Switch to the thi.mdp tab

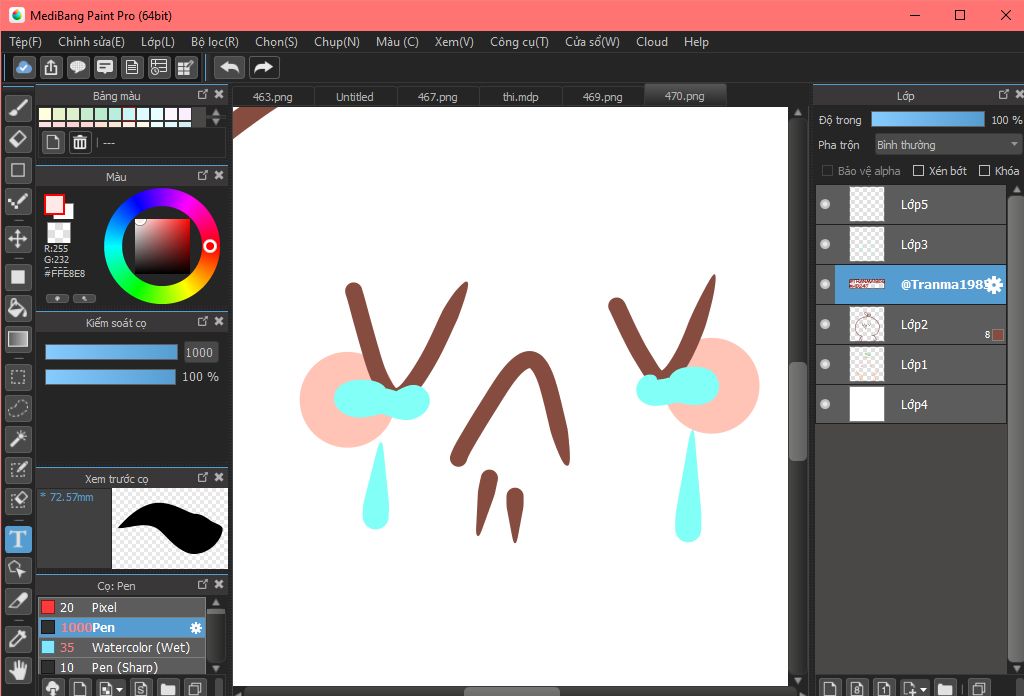(520, 97)
